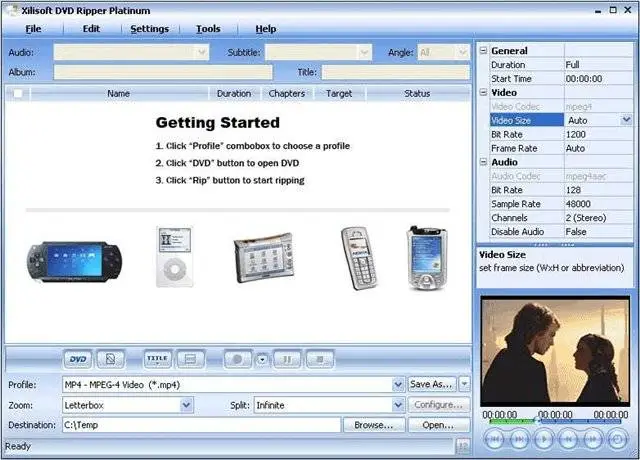
Task: Click the round Rip record button
Action: click(x=237, y=359)
